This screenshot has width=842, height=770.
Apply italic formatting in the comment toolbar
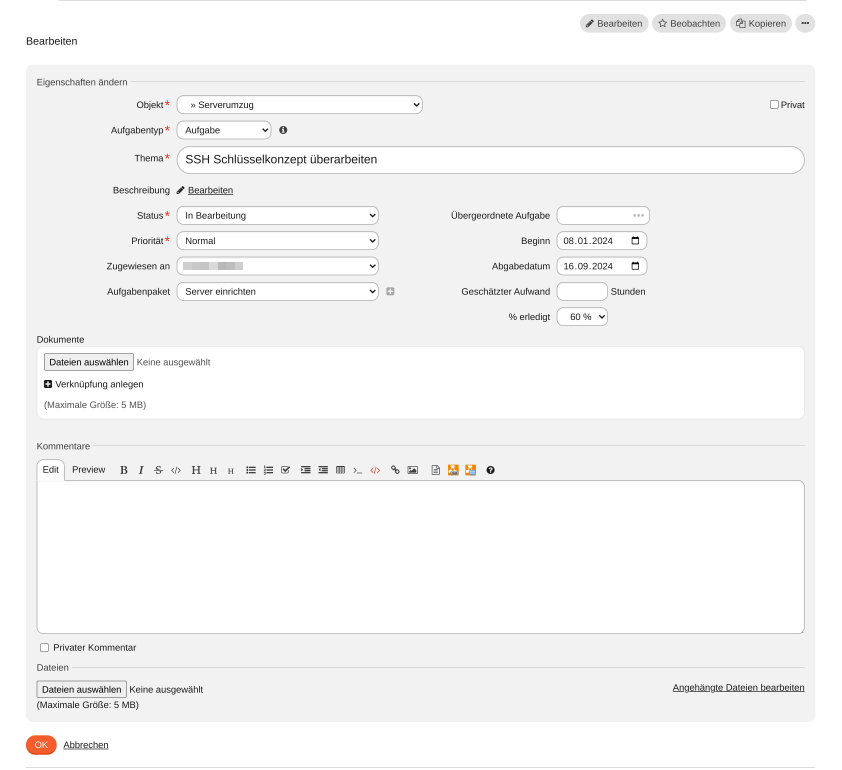[x=141, y=470]
